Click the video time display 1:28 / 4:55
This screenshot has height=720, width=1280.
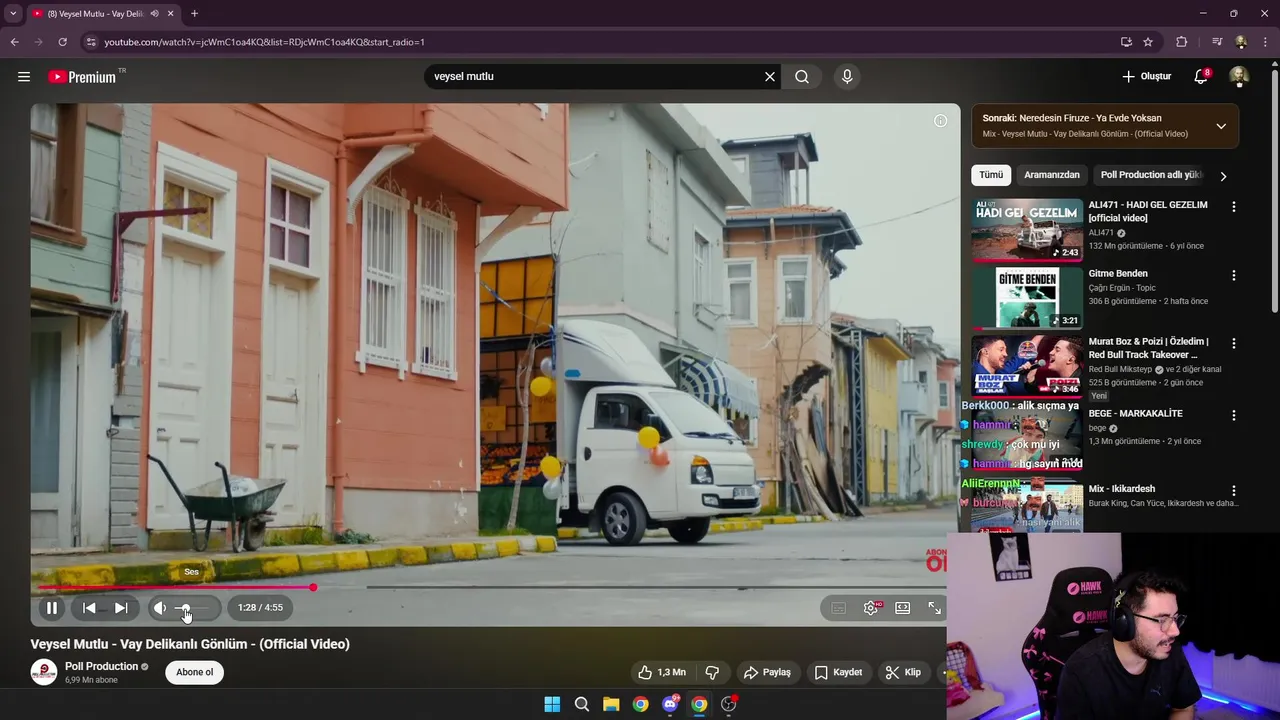(260, 607)
